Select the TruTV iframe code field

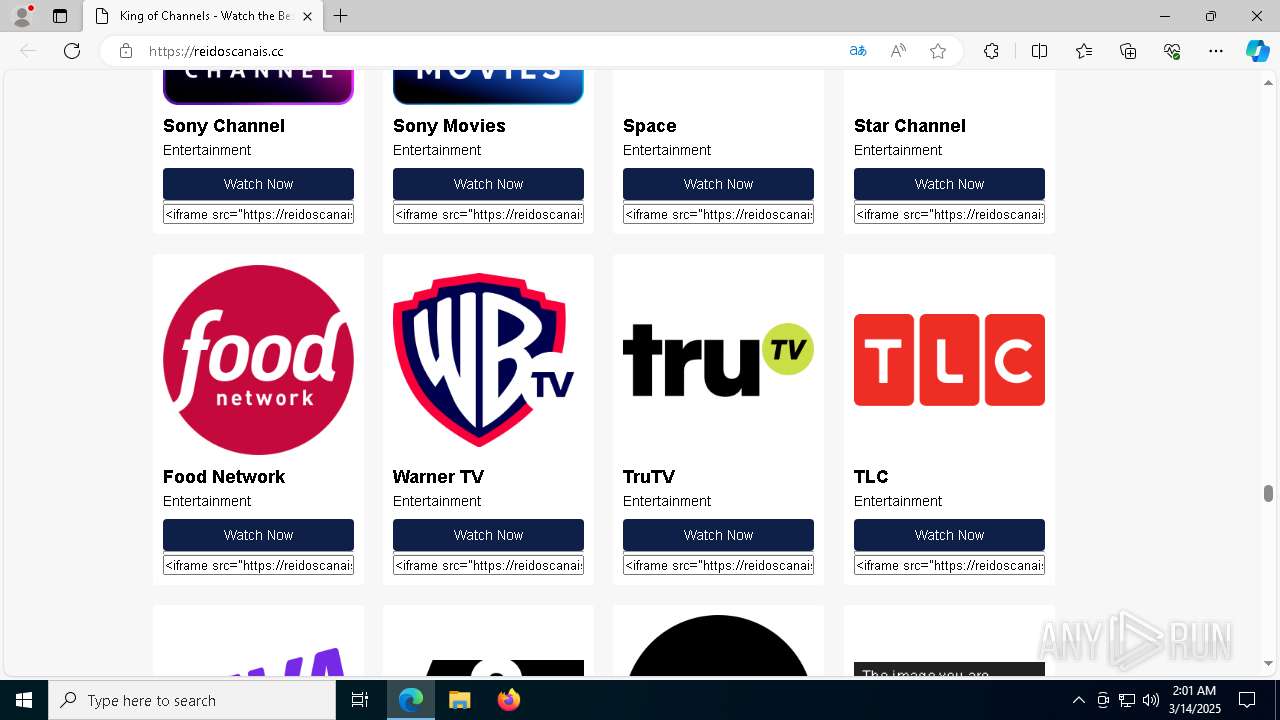pos(718,565)
